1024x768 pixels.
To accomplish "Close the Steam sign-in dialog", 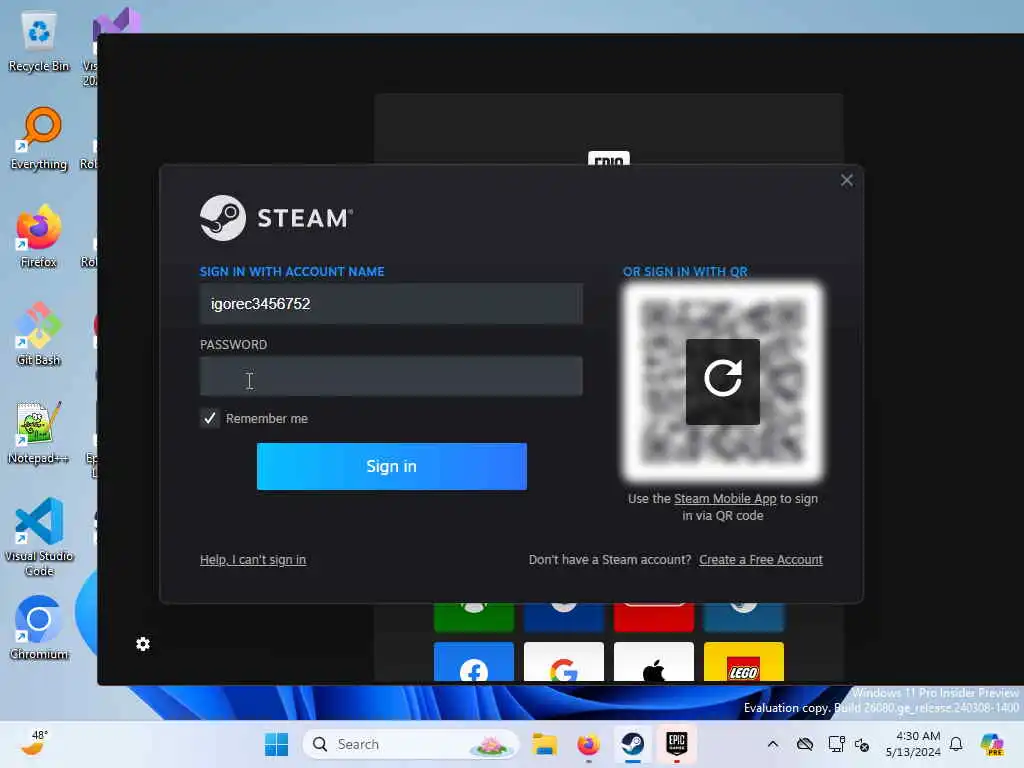I will [846, 180].
